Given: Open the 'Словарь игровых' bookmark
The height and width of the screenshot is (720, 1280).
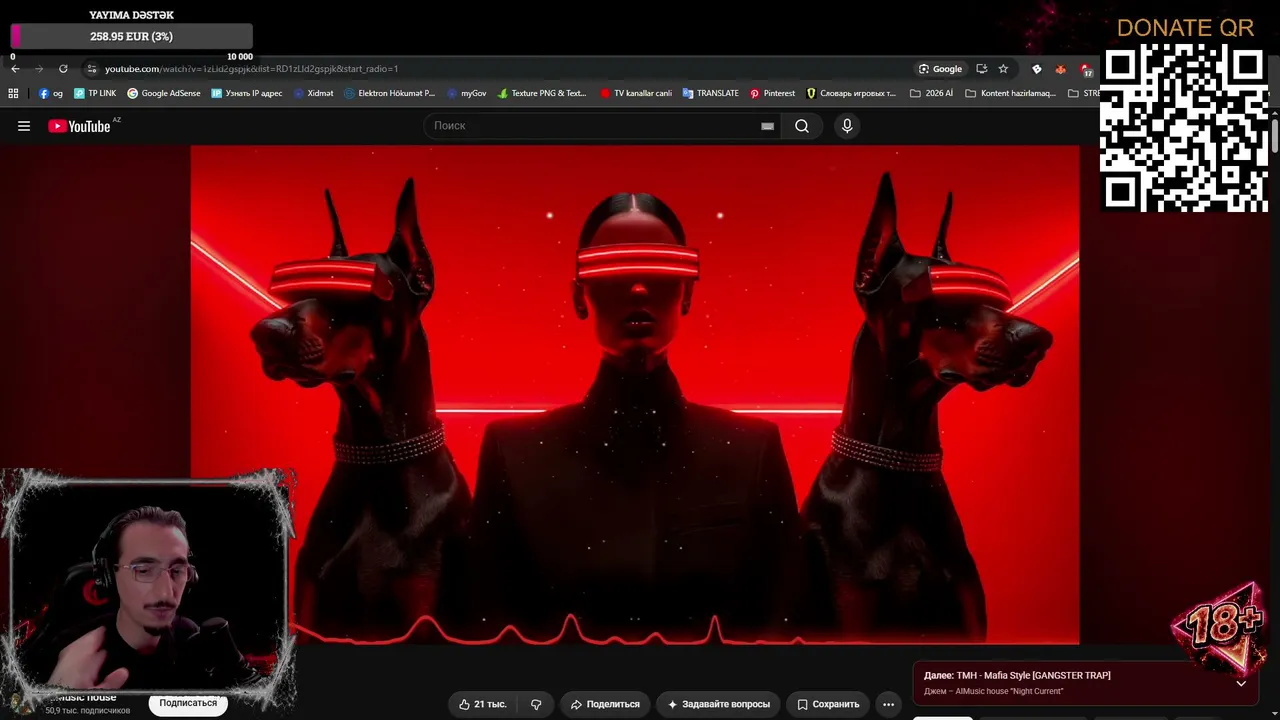Looking at the screenshot, I should 851,93.
